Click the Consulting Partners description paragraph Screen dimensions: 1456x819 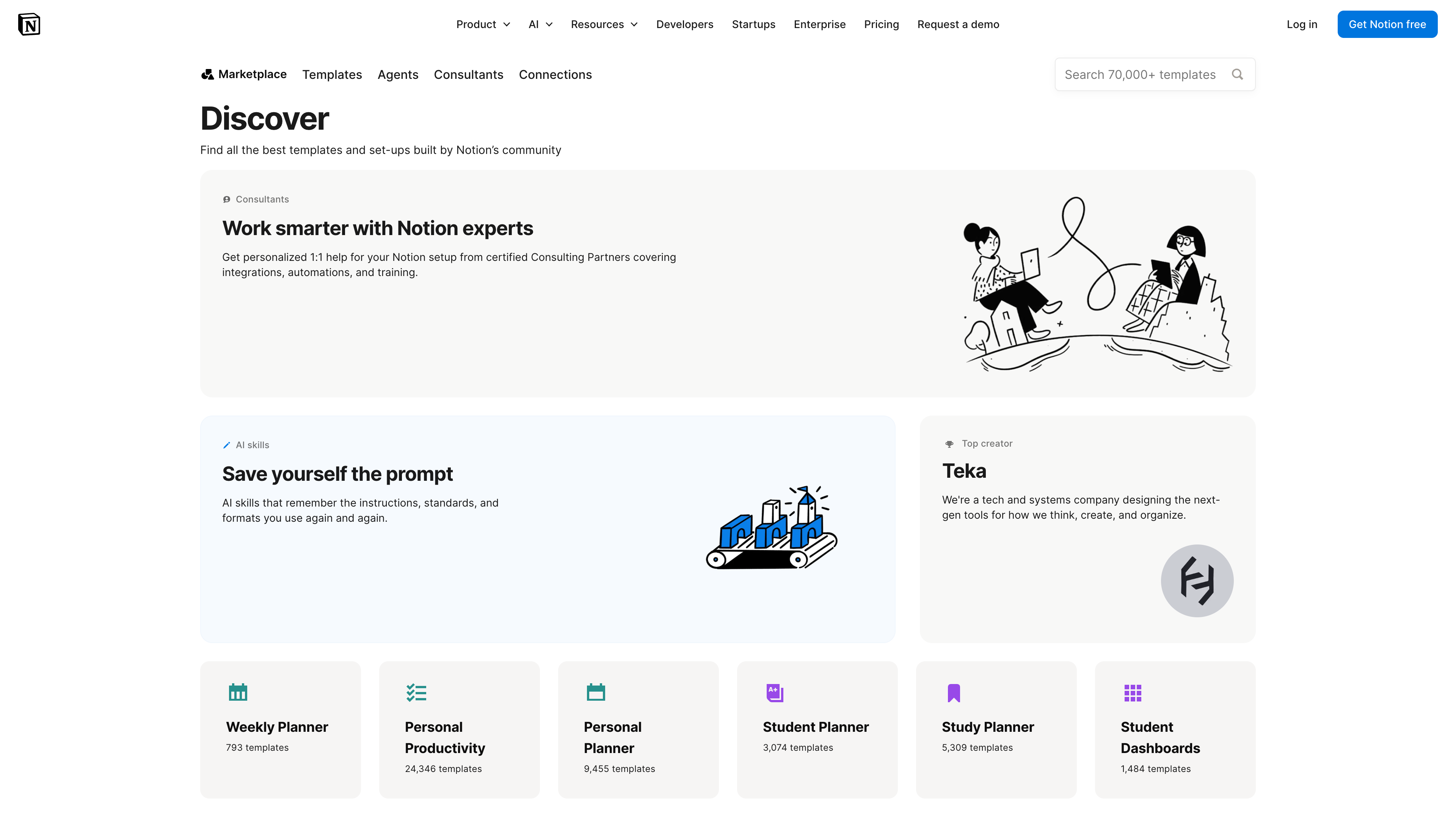[449, 265]
